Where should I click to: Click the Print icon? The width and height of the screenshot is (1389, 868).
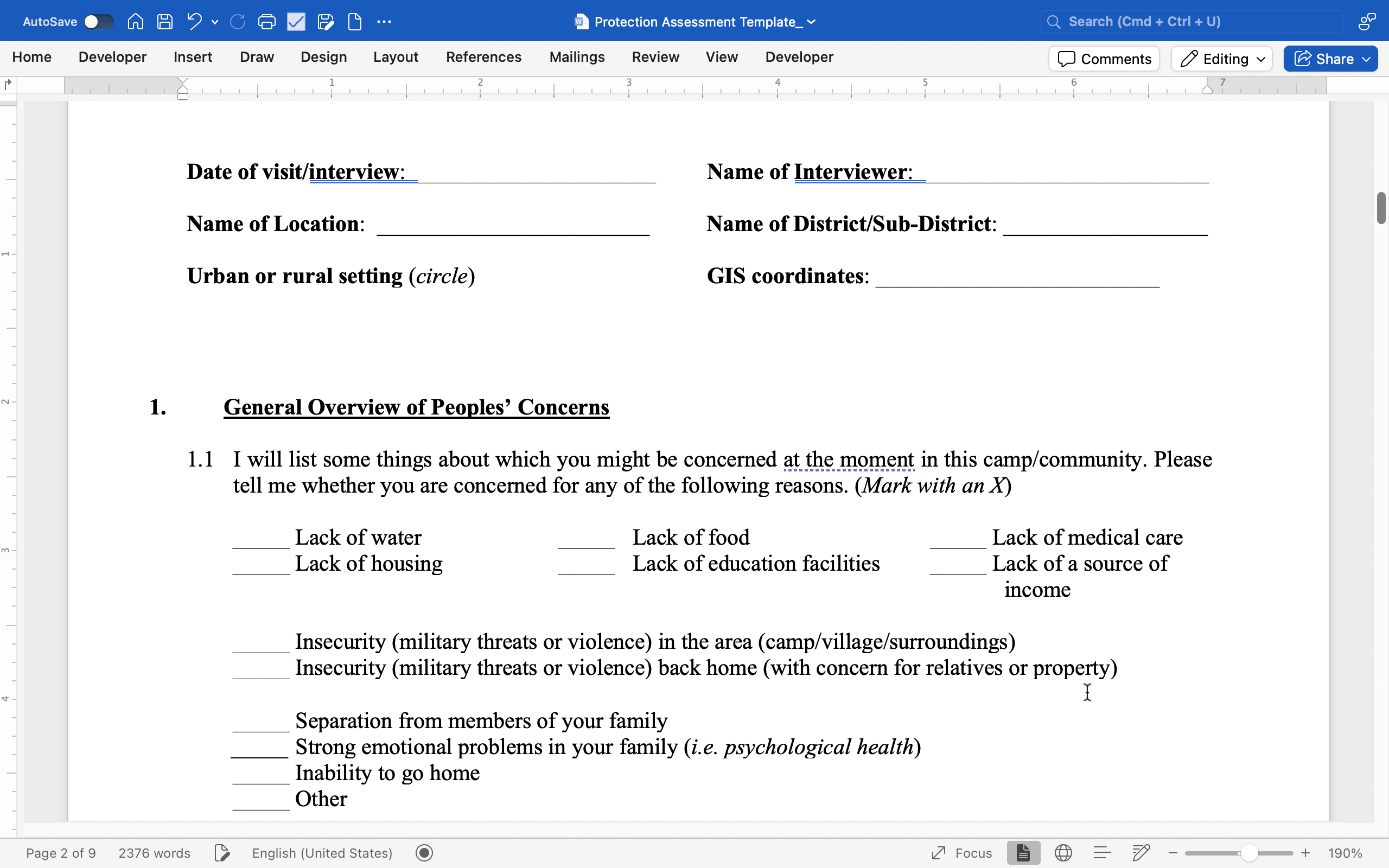point(266,22)
